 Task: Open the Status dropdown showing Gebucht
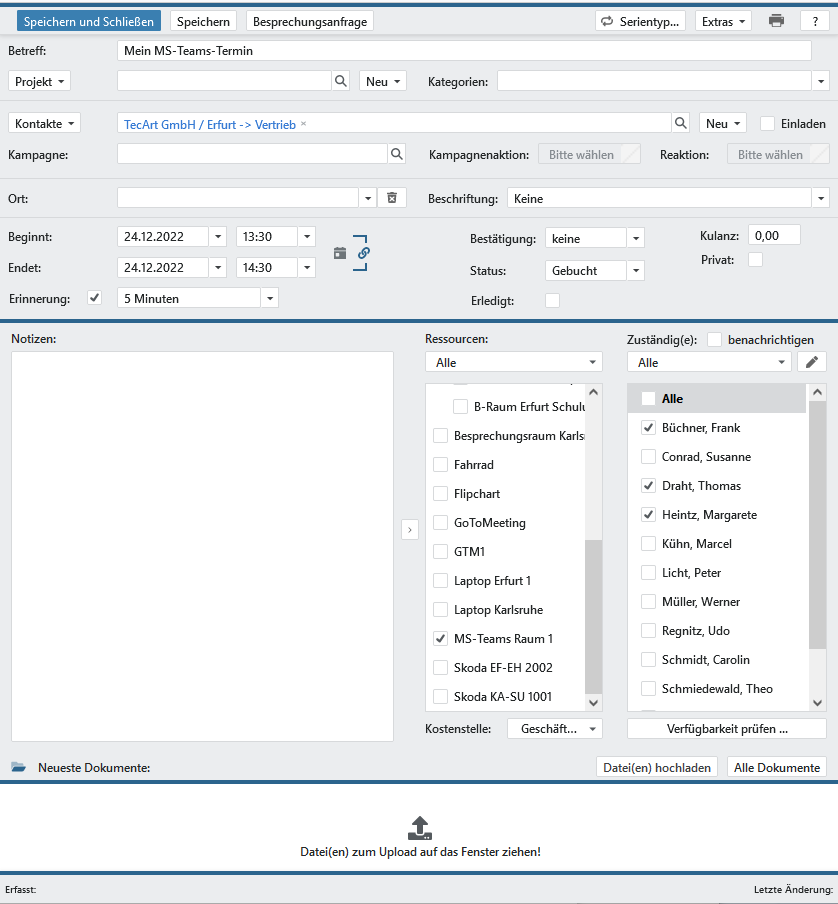(636, 270)
